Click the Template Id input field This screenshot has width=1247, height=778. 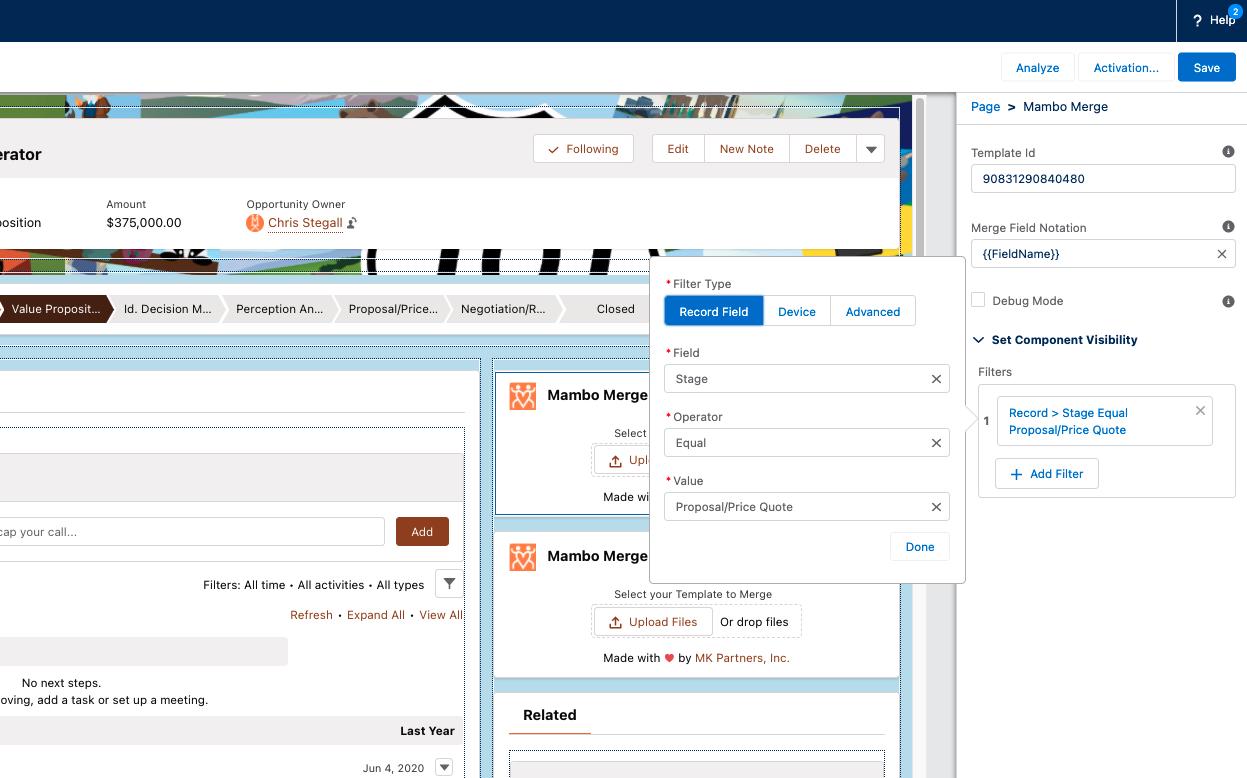[x=1102, y=179]
